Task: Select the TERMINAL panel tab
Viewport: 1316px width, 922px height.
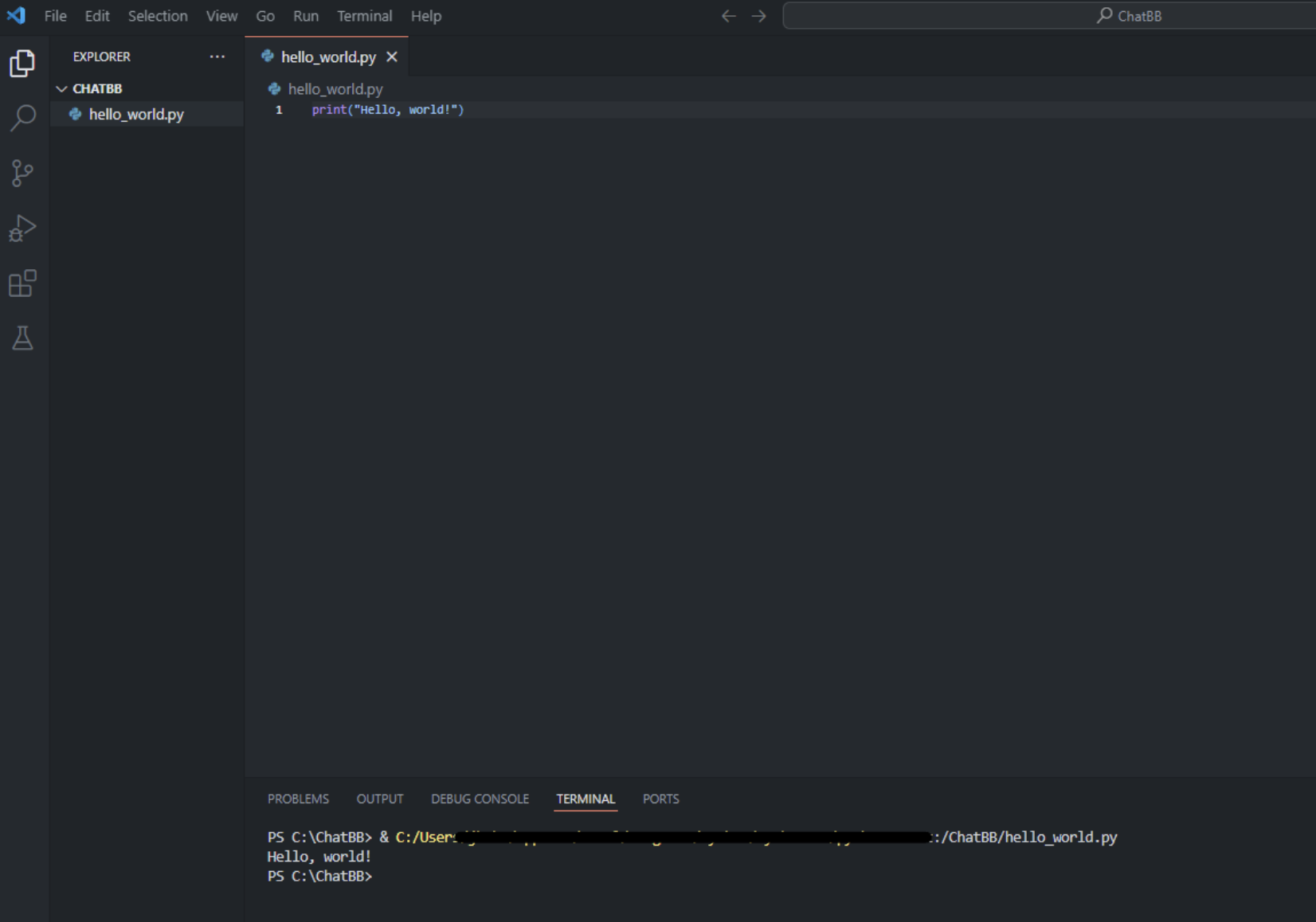Action: tap(586, 799)
